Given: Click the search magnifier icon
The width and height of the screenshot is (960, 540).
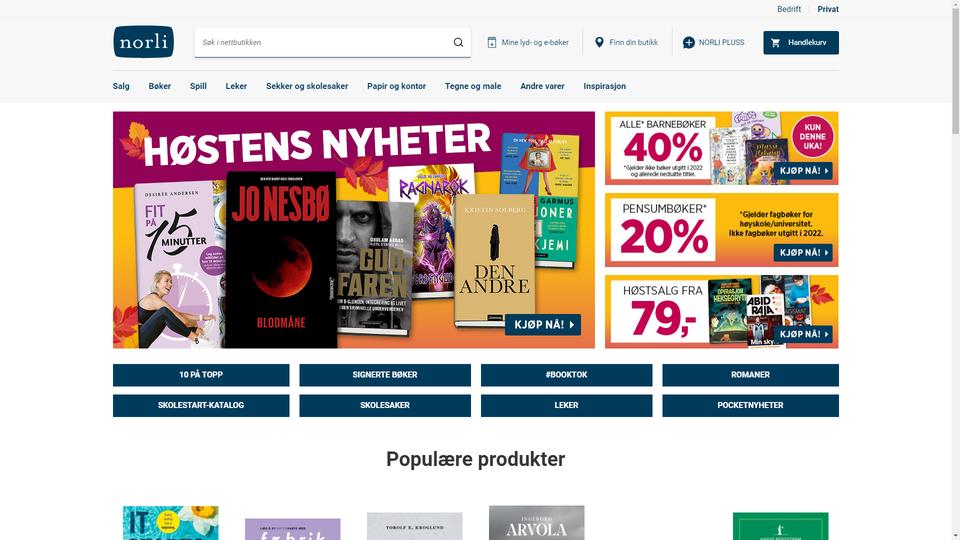Looking at the screenshot, I should [x=458, y=42].
